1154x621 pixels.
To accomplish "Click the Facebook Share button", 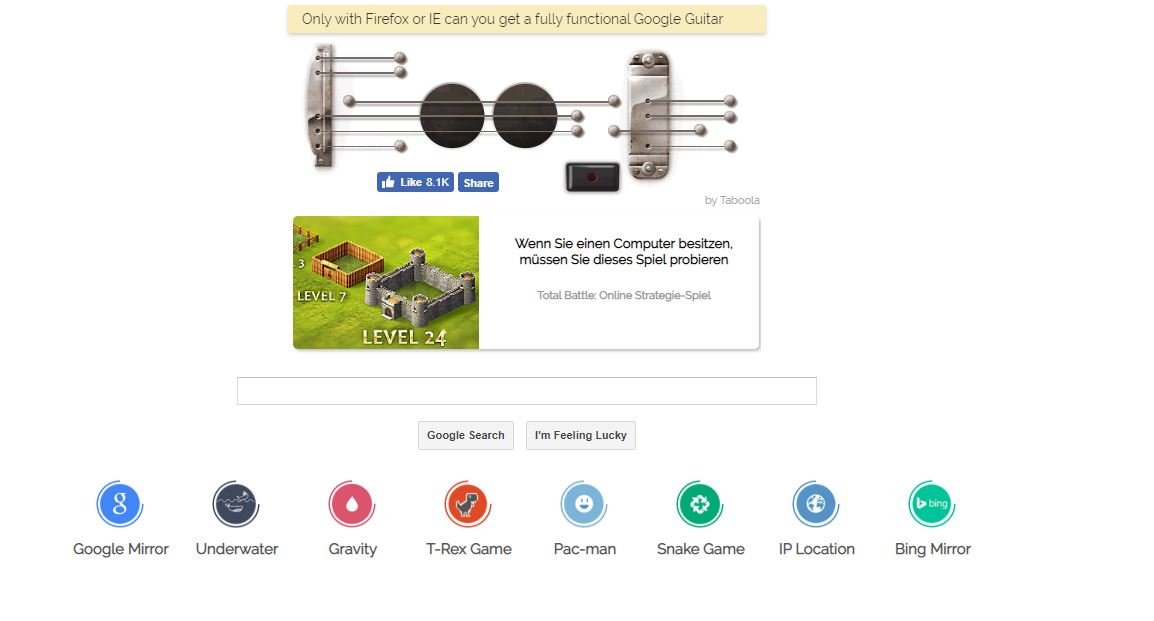I will [478, 182].
